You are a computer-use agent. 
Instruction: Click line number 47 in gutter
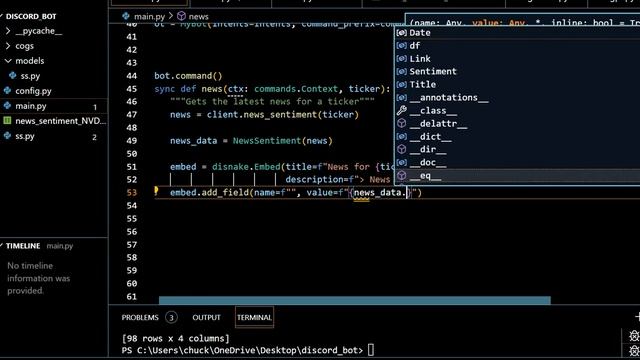coord(131,115)
